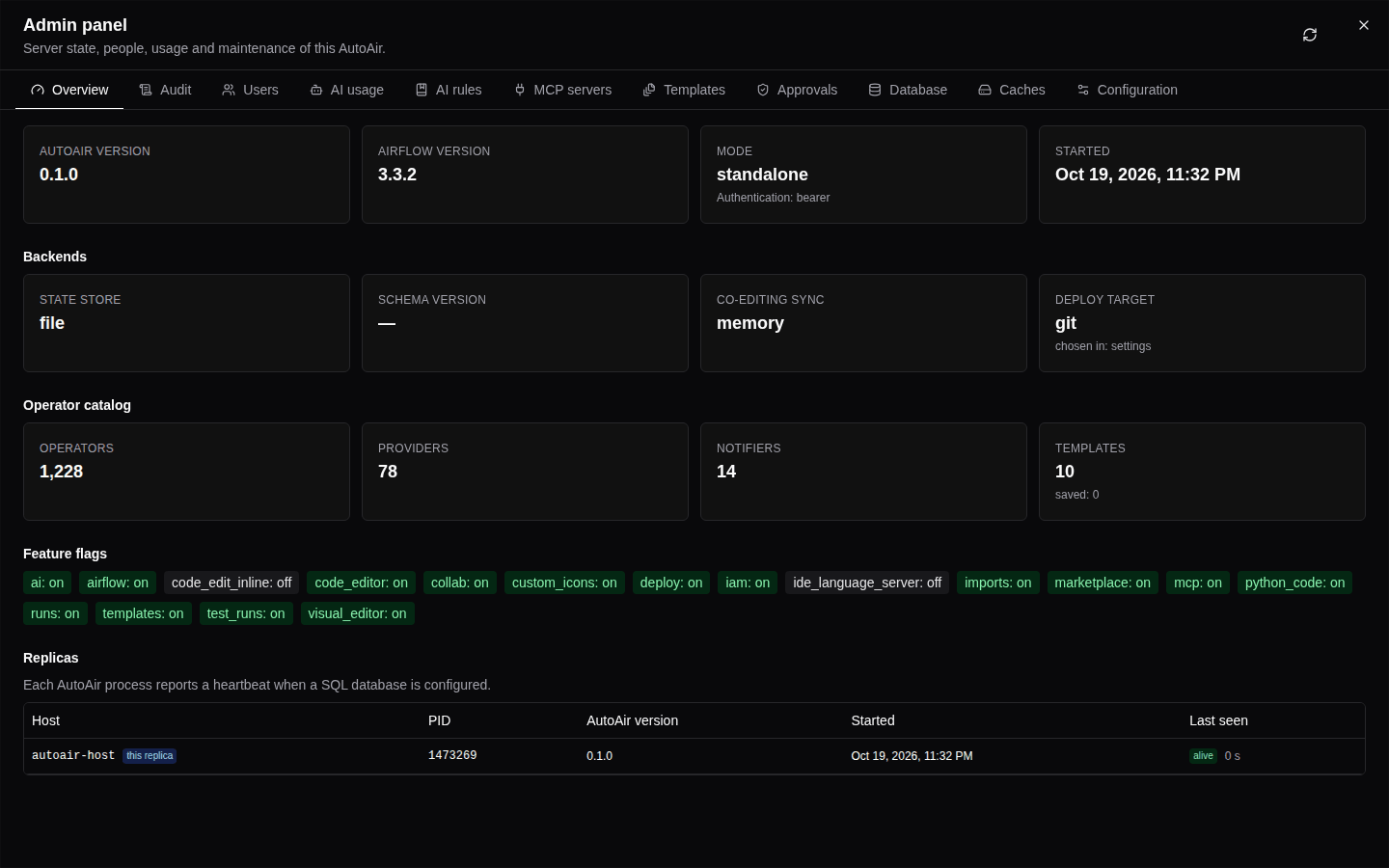Click the Mode value "standalone"
Viewport: 1389px width, 868px height.
tap(762, 175)
